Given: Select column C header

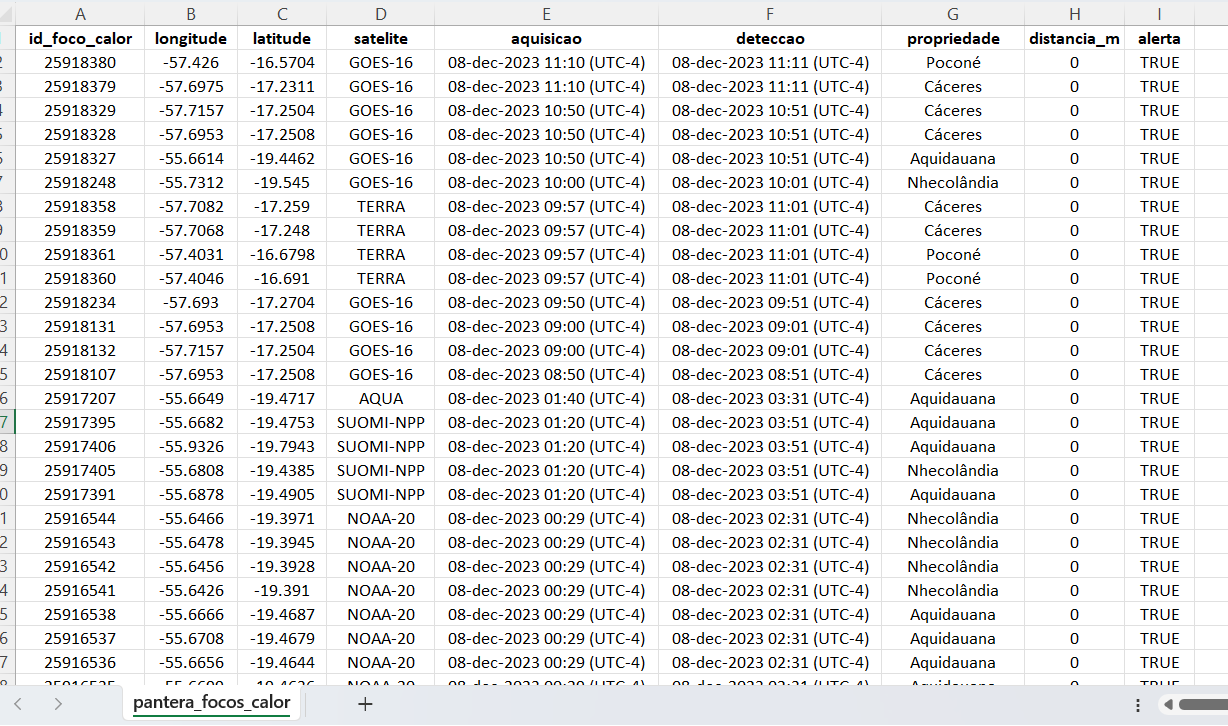Looking at the screenshot, I should click(282, 14).
